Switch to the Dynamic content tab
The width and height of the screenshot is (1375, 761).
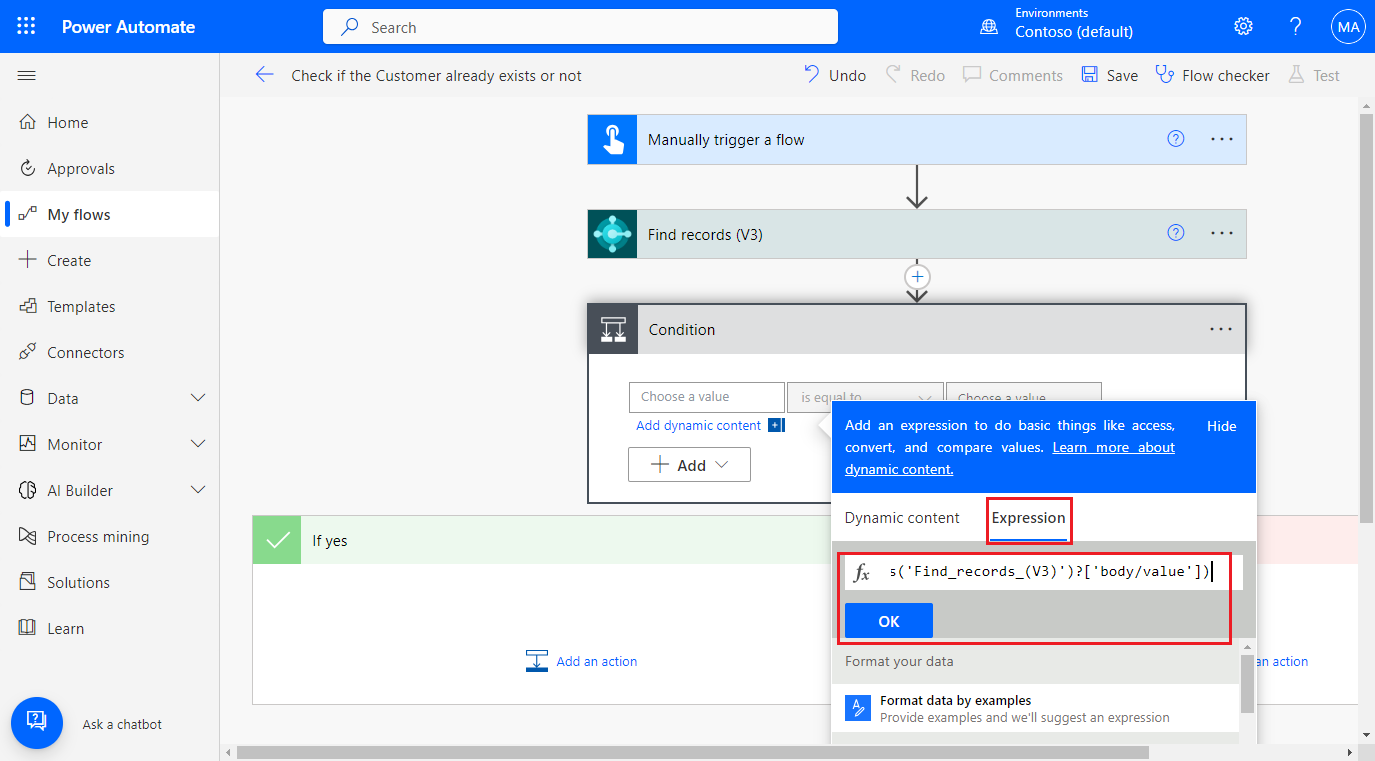904,518
